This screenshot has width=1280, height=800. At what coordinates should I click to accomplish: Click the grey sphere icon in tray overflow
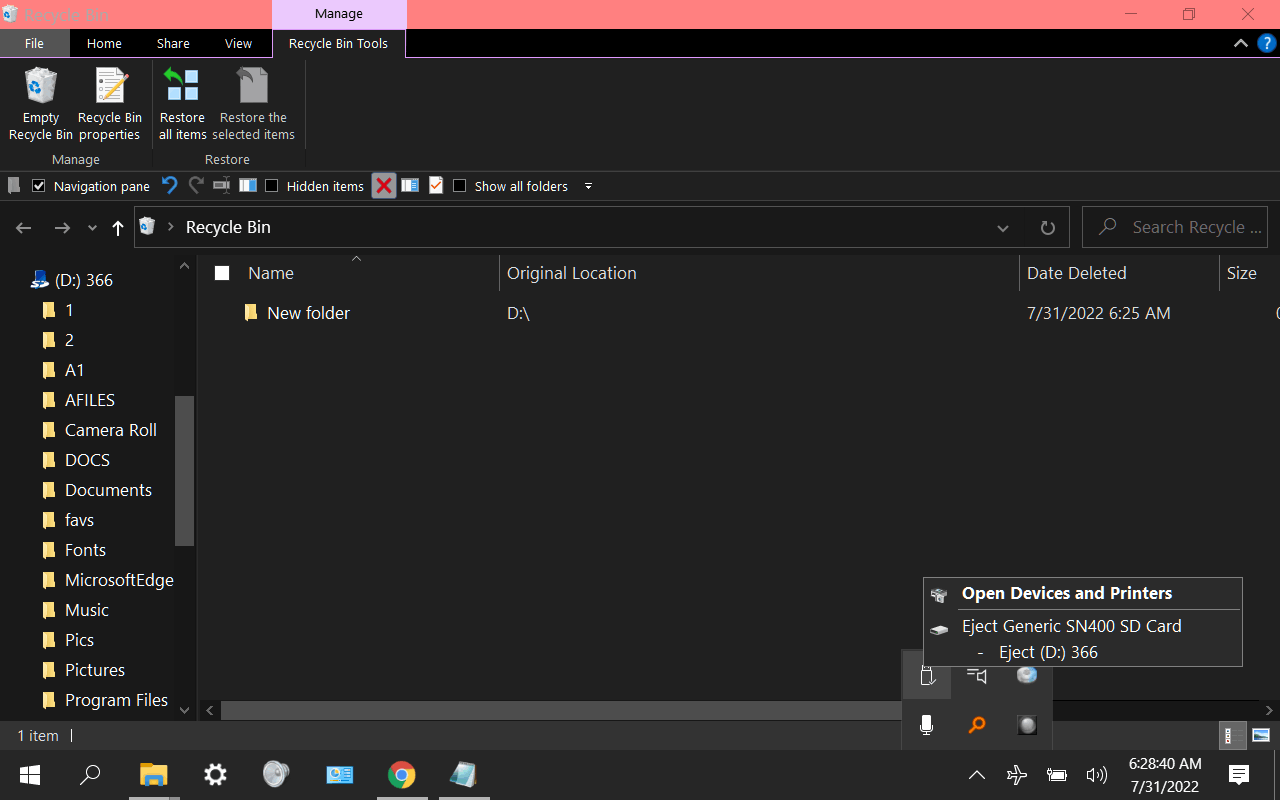click(x=1027, y=725)
